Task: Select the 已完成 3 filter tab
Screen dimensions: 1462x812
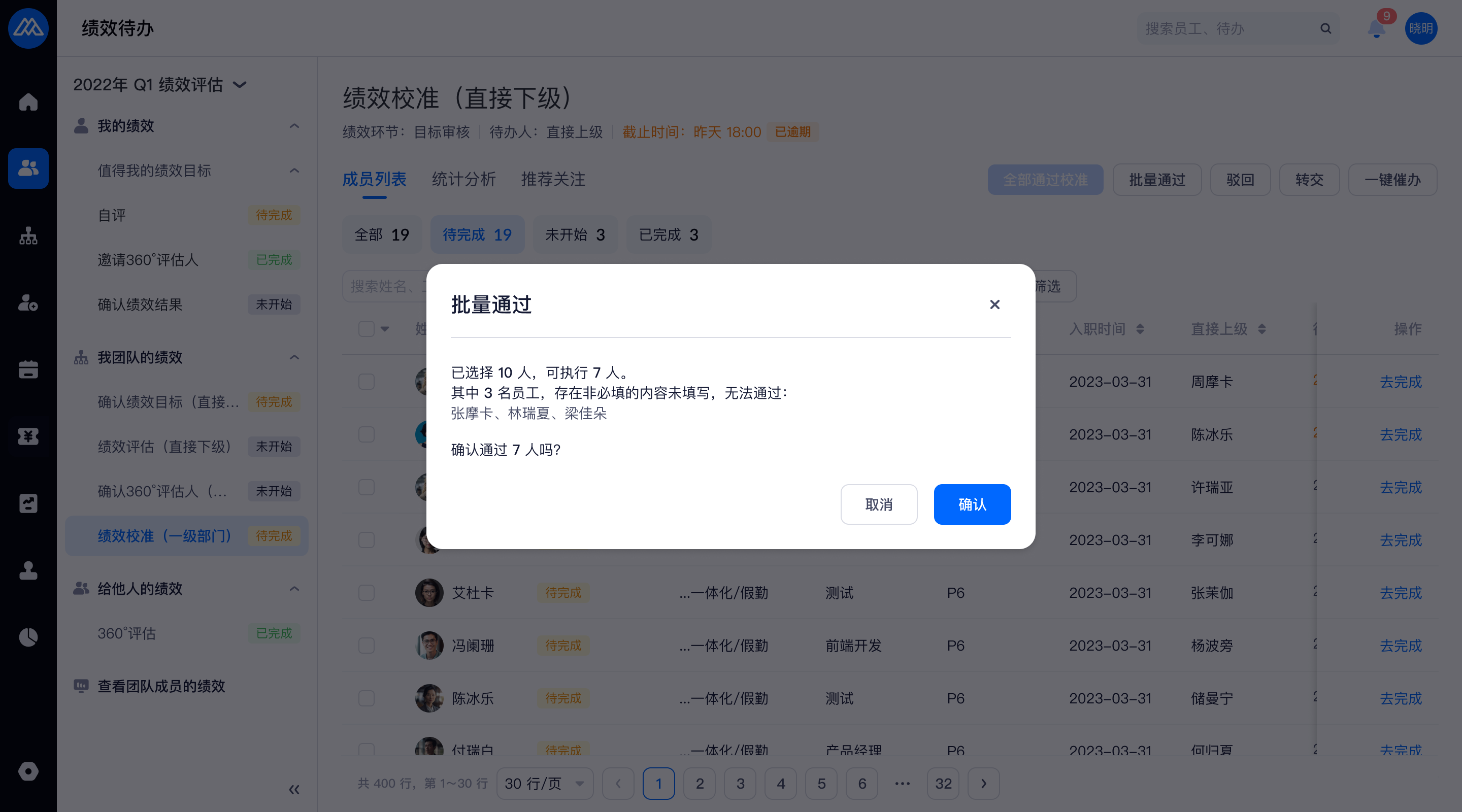Action: pos(668,234)
